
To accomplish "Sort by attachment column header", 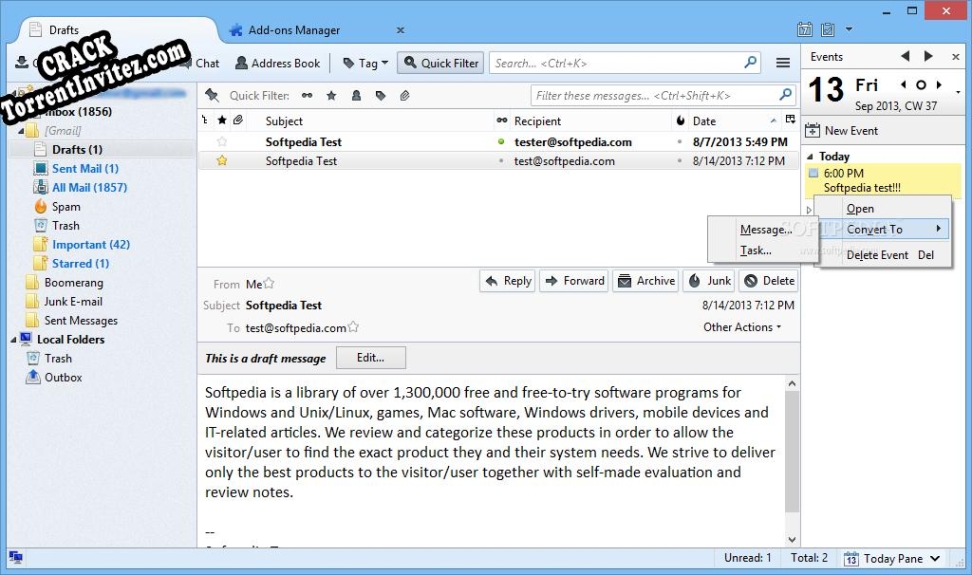I will (238, 120).
